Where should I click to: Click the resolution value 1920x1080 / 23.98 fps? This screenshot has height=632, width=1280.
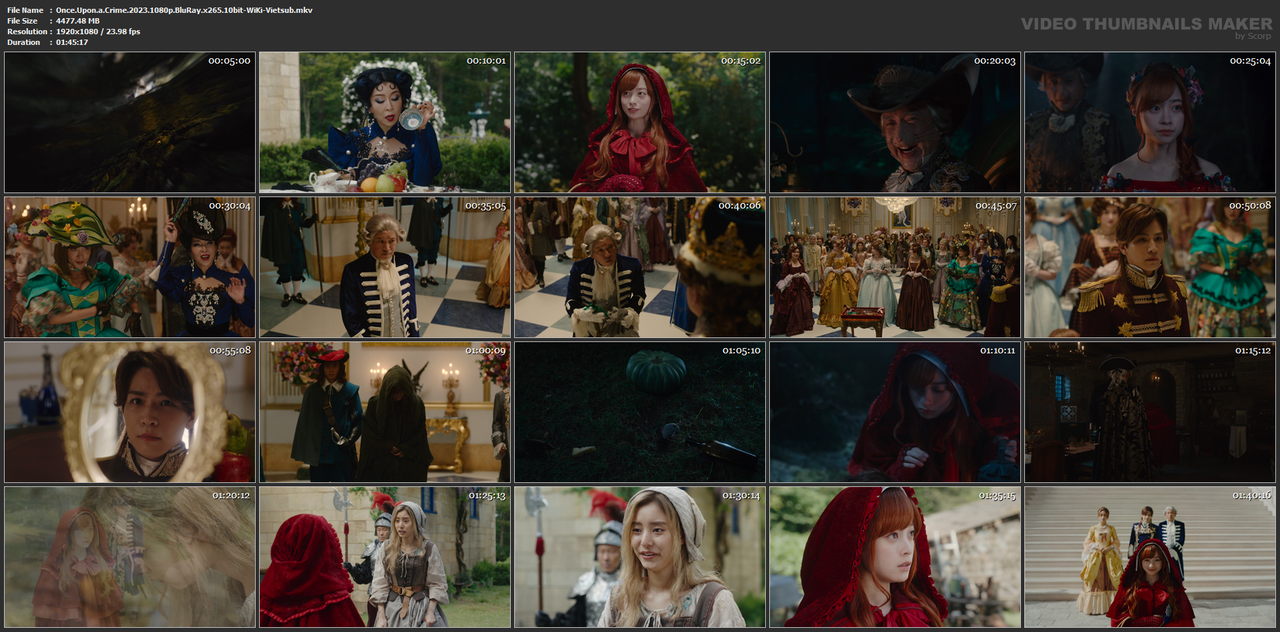pyautogui.click(x=98, y=32)
